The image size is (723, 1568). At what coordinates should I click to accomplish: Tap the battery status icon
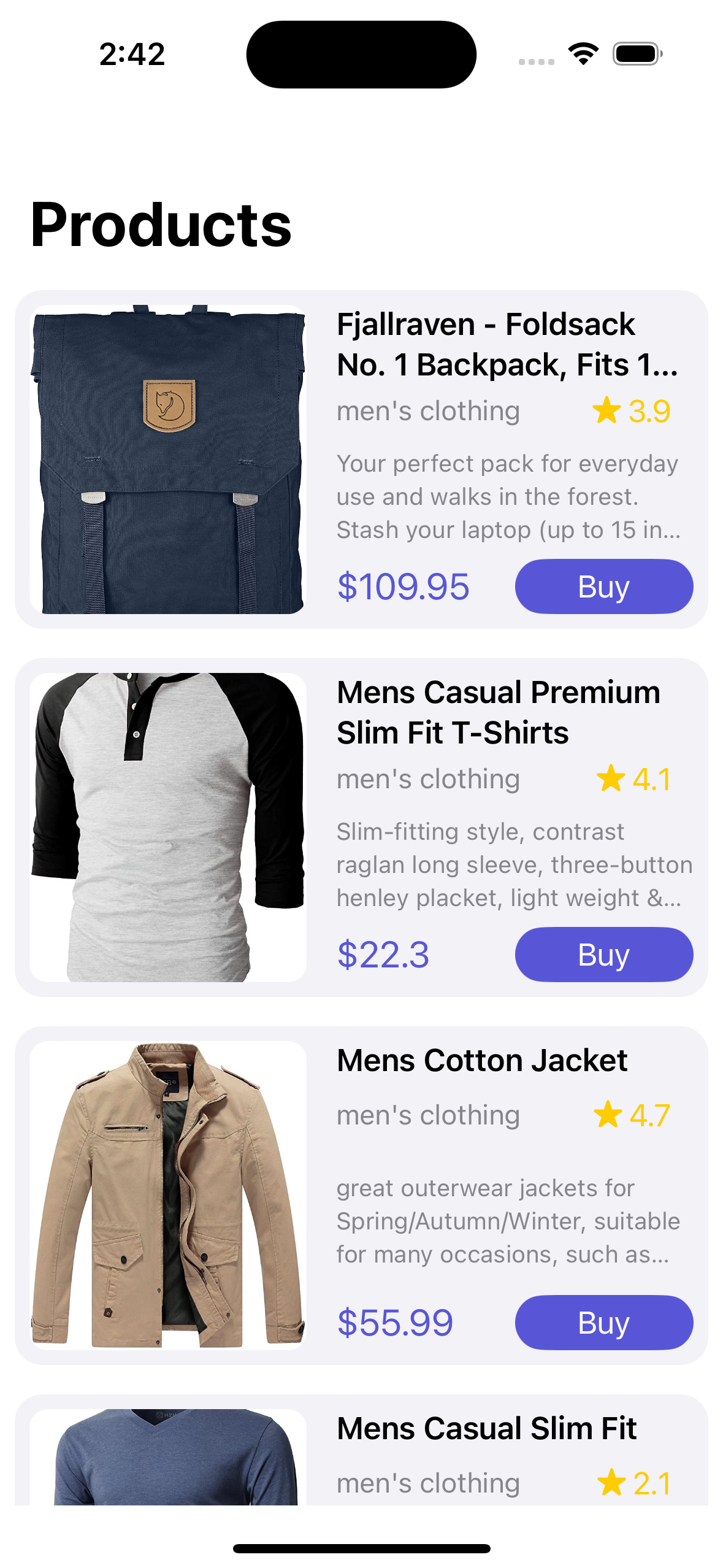(637, 54)
